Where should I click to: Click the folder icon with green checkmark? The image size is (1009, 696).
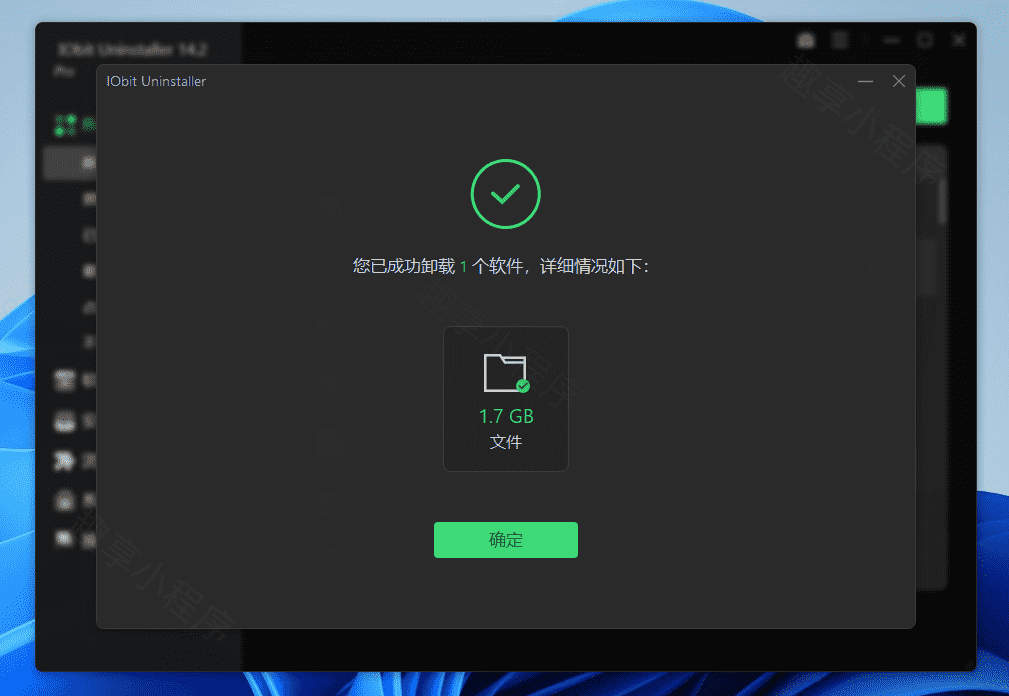pyautogui.click(x=506, y=373)
